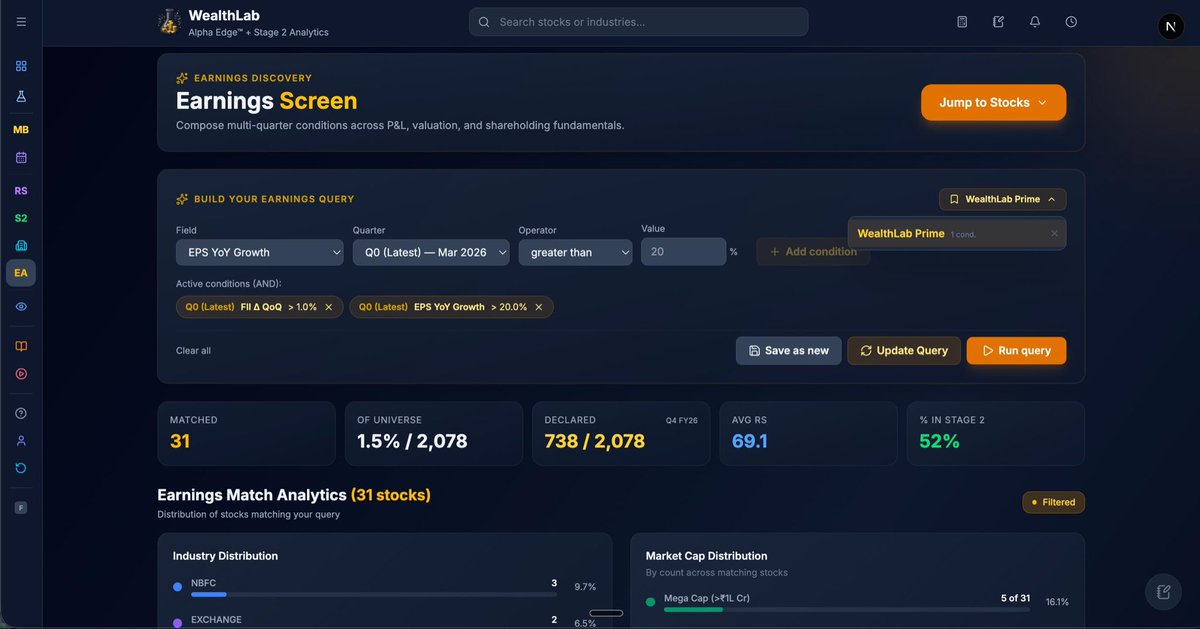The height and width of the screenshot is (629, 1200).
Task: Expand the Jump to Stocks dropdown
Action: [993, 102]
